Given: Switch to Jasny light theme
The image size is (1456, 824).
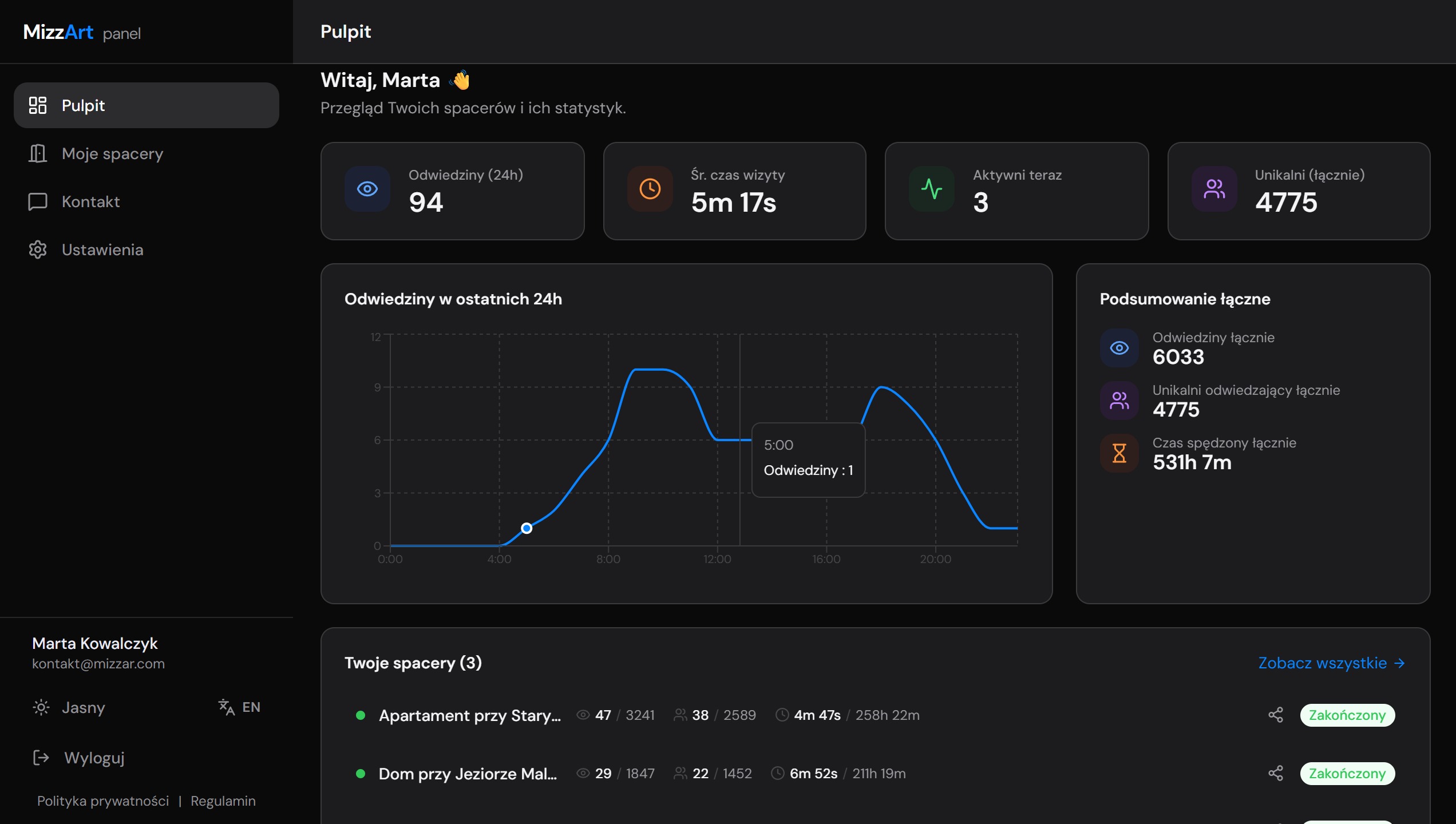Looking at the screenshot, I should (69, 707).
